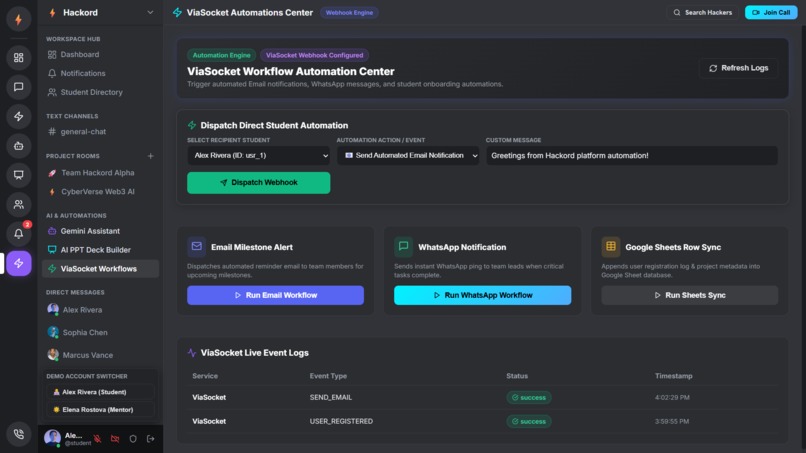Open the dashboard grid icon in rail
The height and width of the screenshot is (453, 806).
(x=19, y=58)
